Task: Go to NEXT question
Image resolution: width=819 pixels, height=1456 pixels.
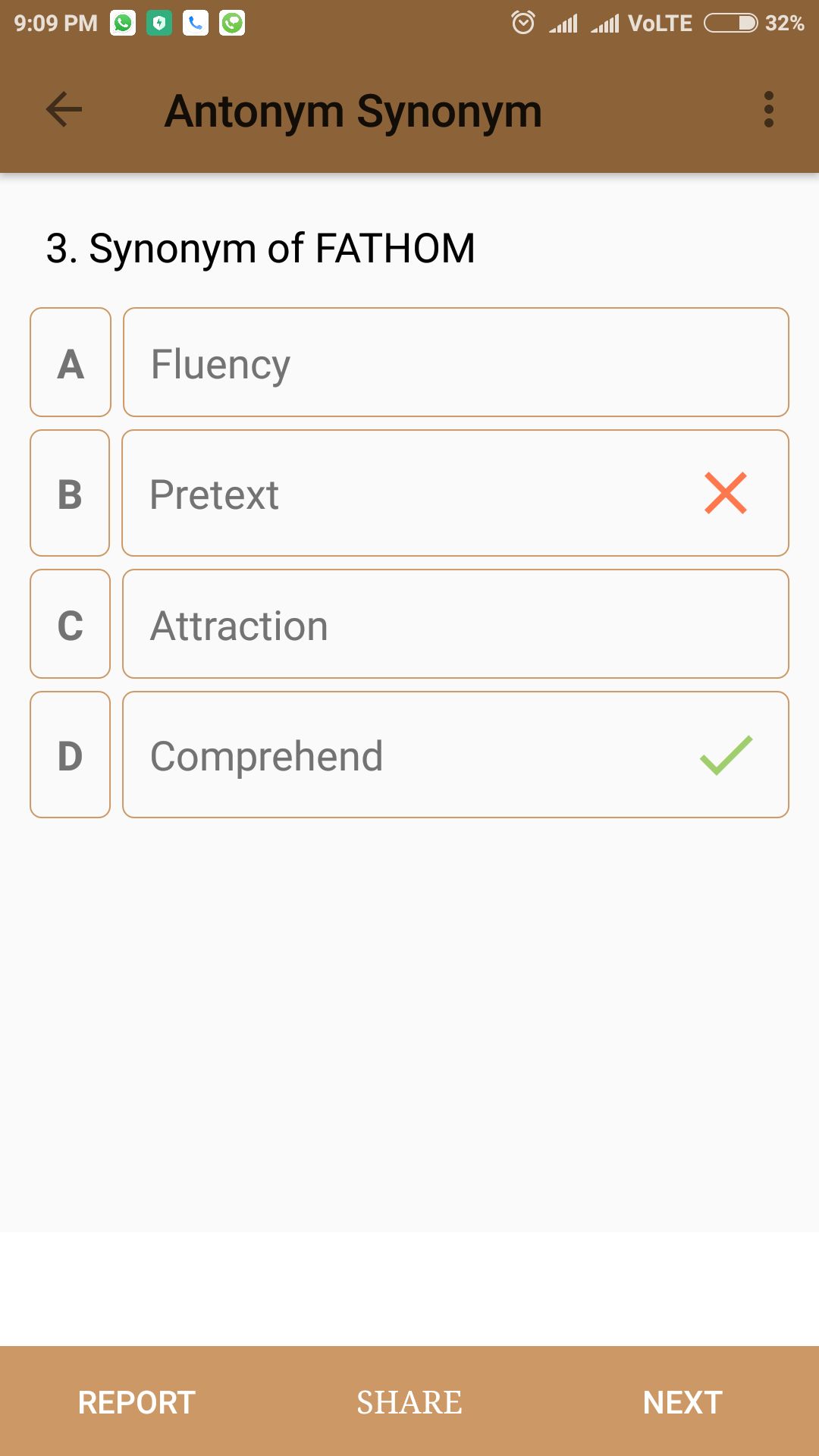Action: point(682,1402)
